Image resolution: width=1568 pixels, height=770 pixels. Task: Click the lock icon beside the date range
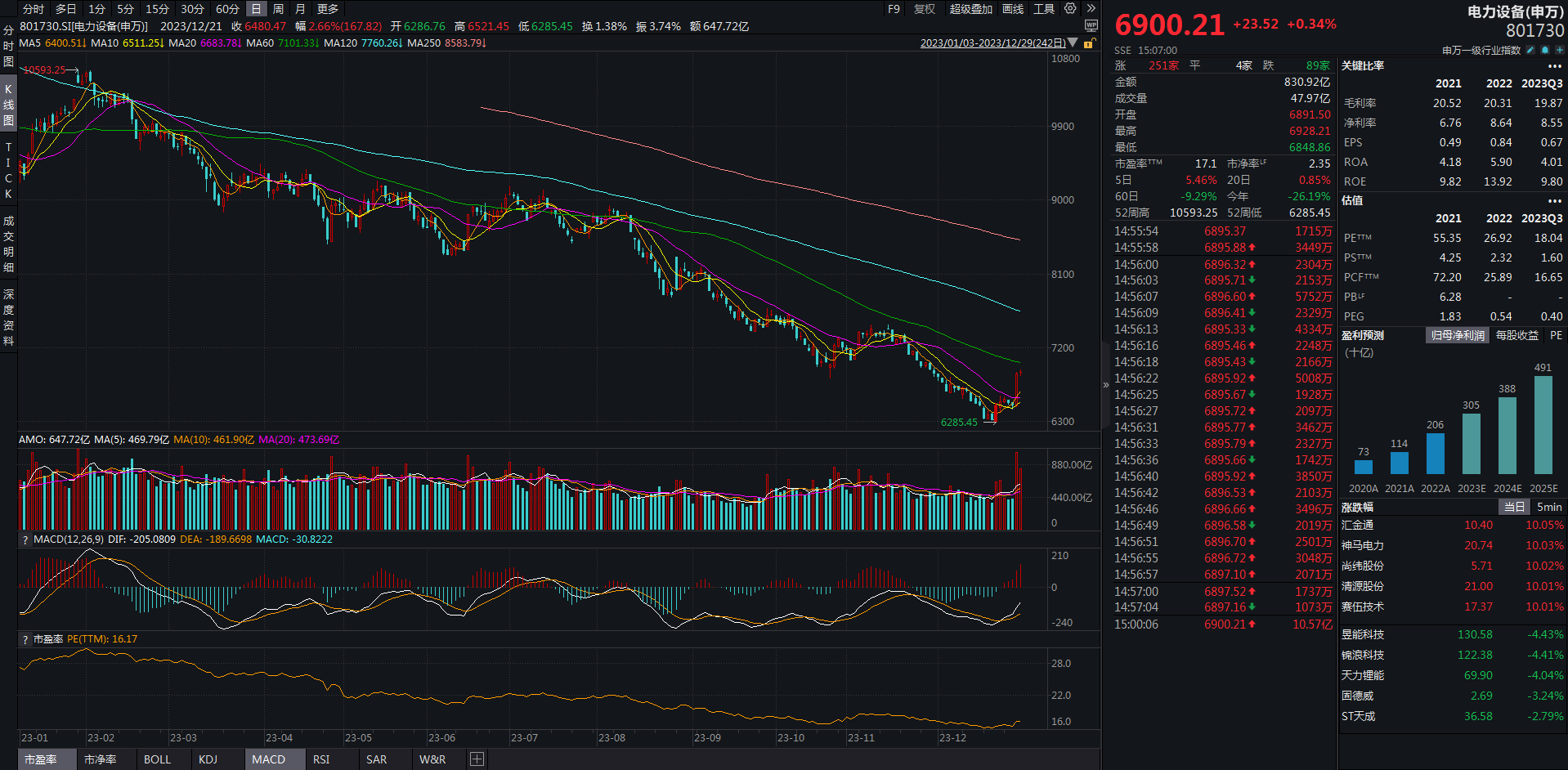click(1088, 43)
